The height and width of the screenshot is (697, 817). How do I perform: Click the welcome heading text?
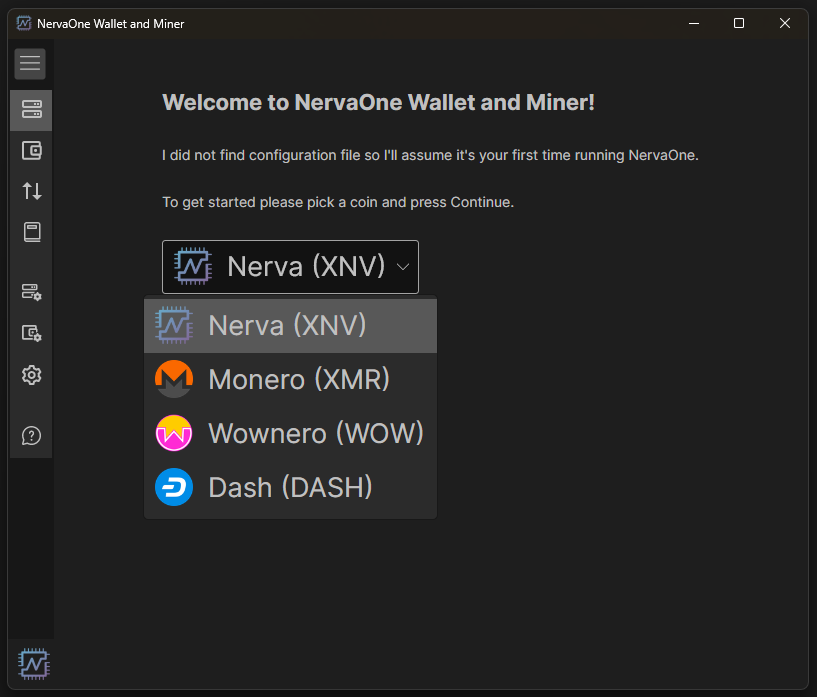(x=378, y=103)
